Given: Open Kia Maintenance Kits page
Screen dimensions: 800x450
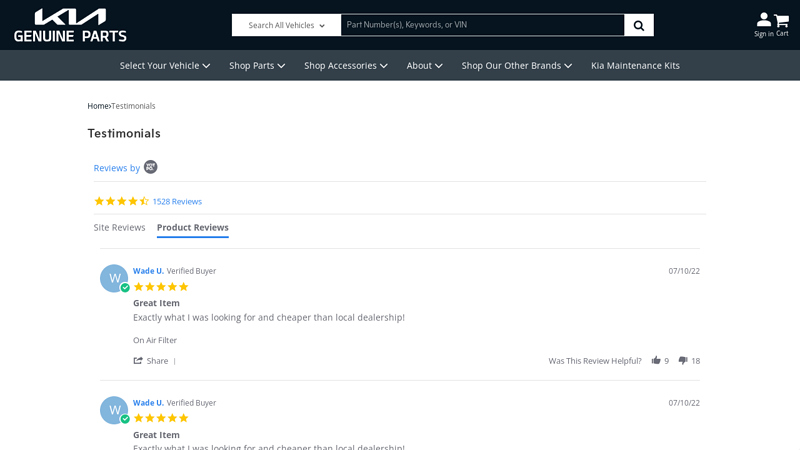Looking at the screenshot, I should (635, 65).
